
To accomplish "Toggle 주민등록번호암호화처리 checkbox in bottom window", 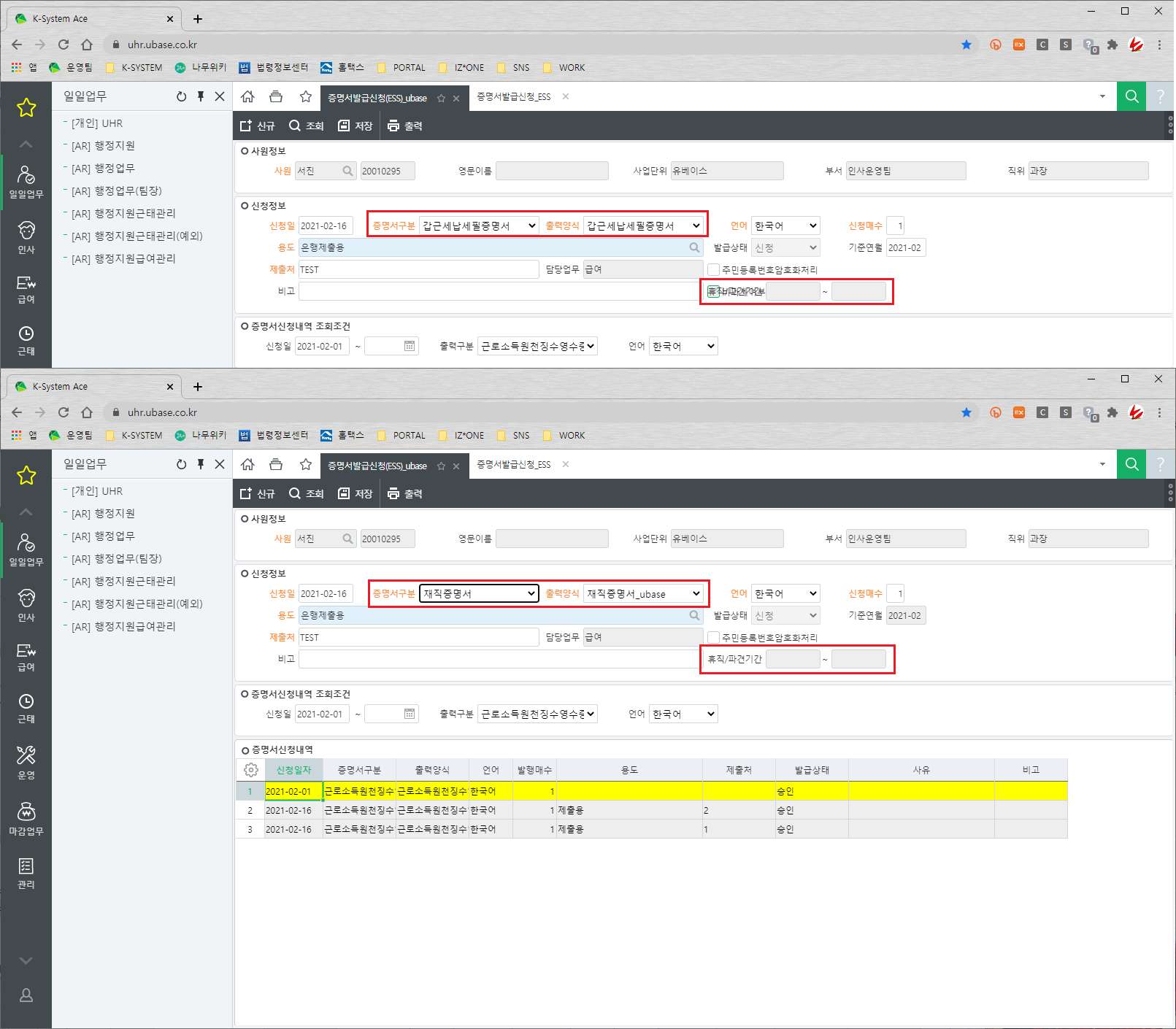I will click(x=714, y=637).
